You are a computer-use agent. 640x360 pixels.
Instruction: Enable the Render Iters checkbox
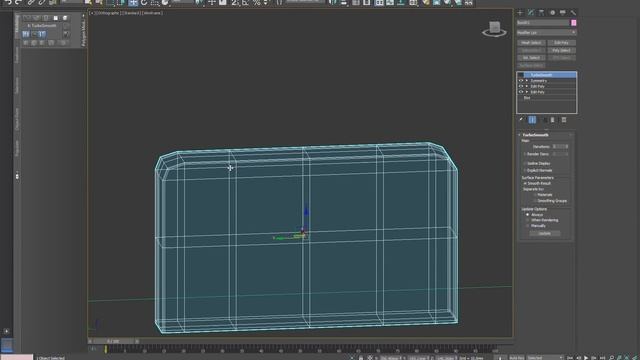[525, 154]
